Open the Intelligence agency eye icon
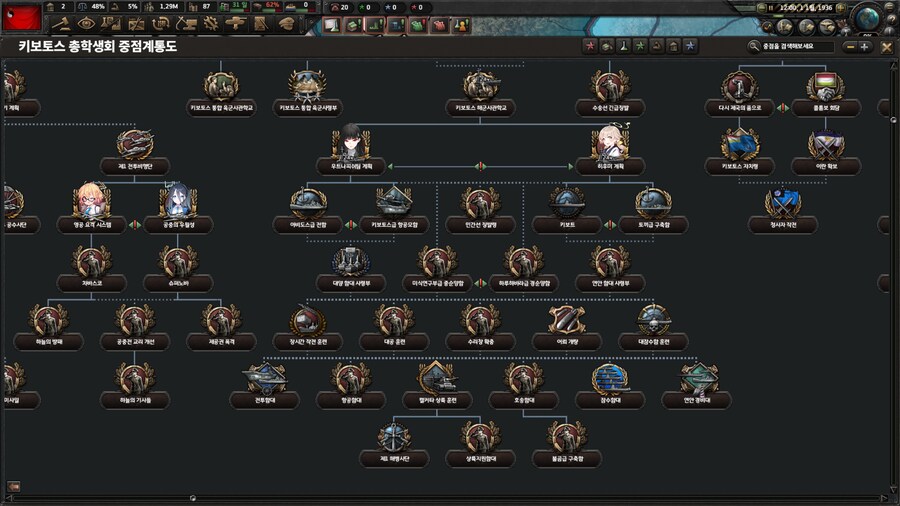 [87, 23]
